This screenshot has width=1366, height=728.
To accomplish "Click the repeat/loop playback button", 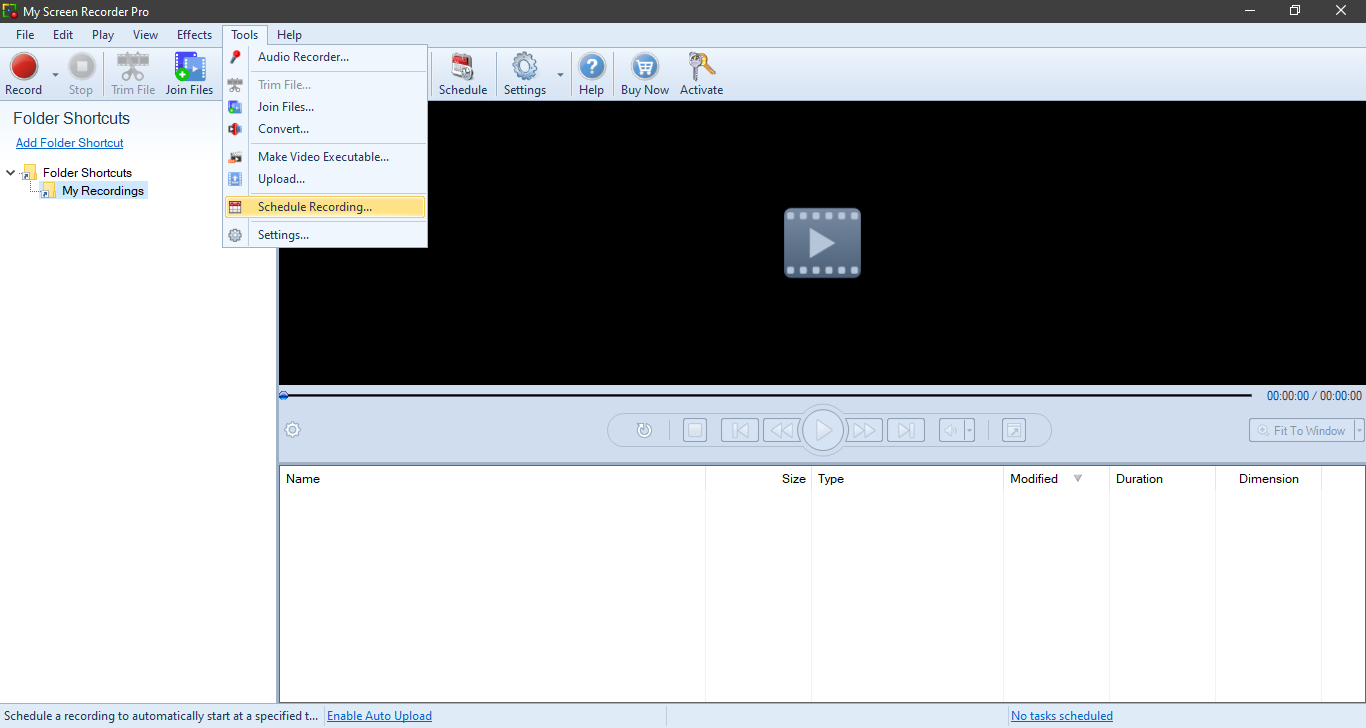I will click(x=644, y=431).
